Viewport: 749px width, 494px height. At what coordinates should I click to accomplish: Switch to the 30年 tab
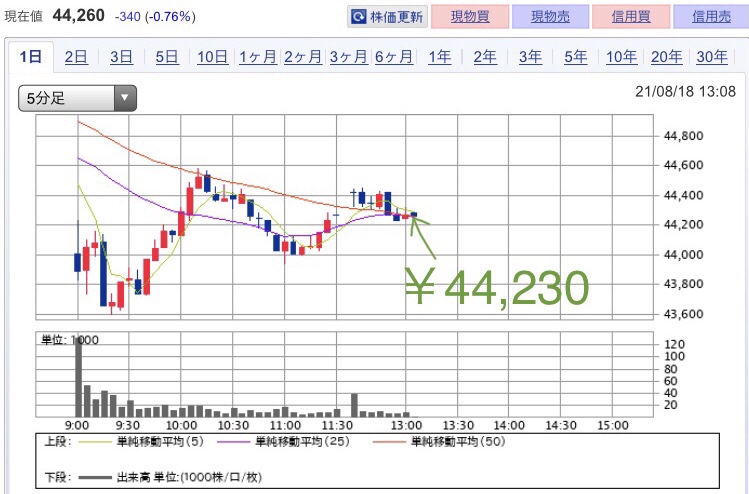coord(711,57)
